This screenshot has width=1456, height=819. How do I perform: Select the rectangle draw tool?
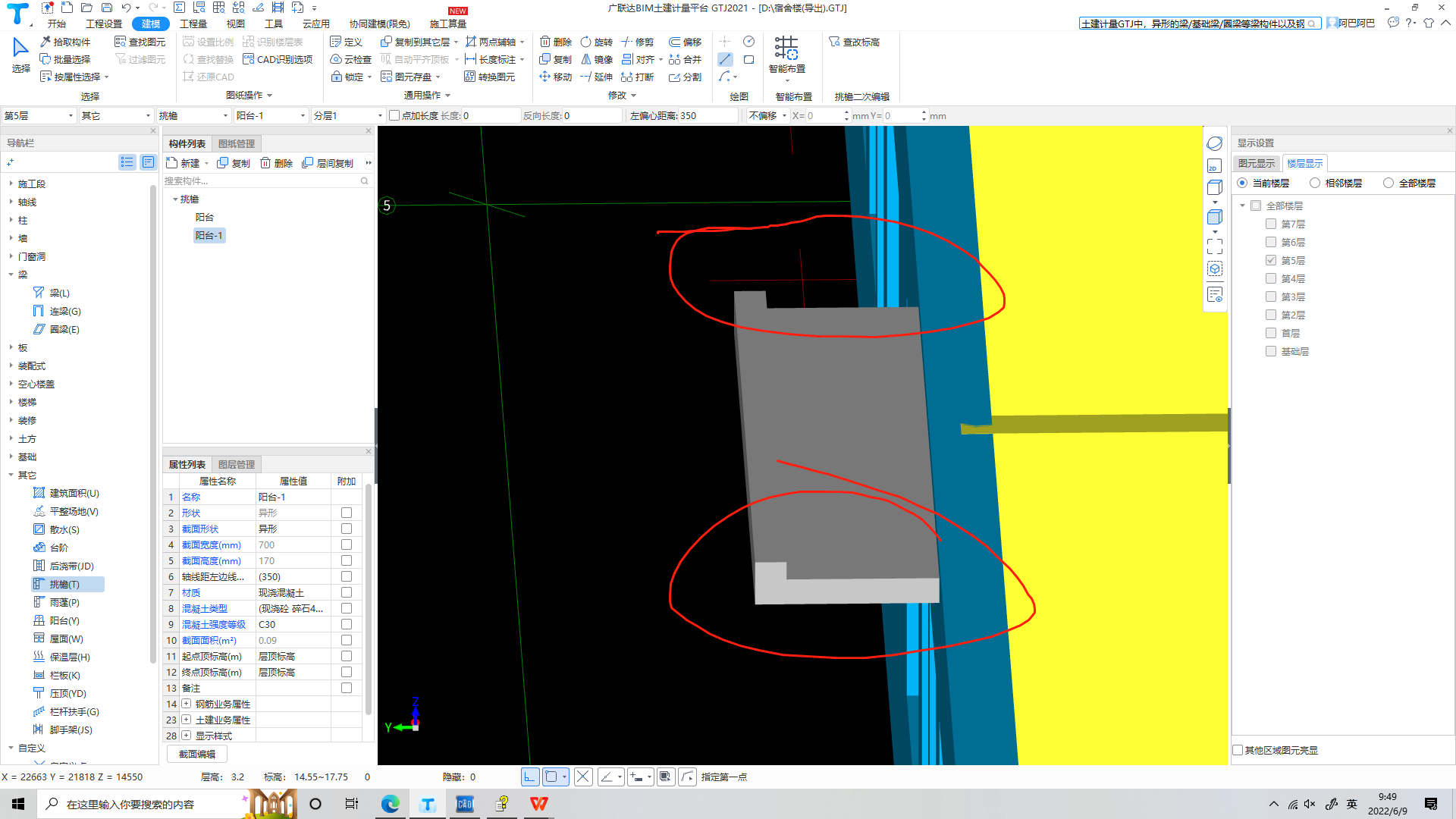point(748,59)
